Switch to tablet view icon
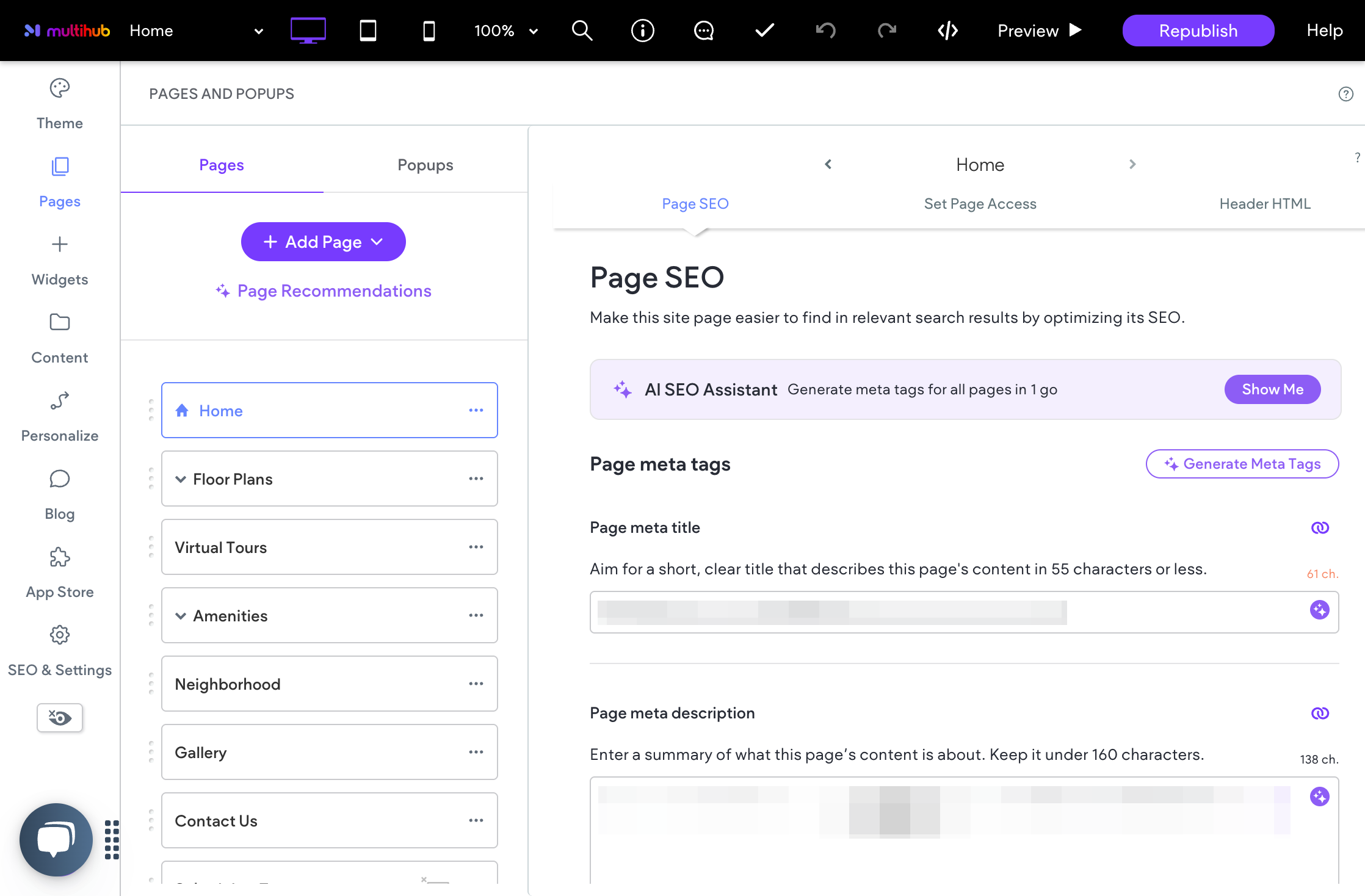Viewport: 1365px width, 896px height. point(368,31)
